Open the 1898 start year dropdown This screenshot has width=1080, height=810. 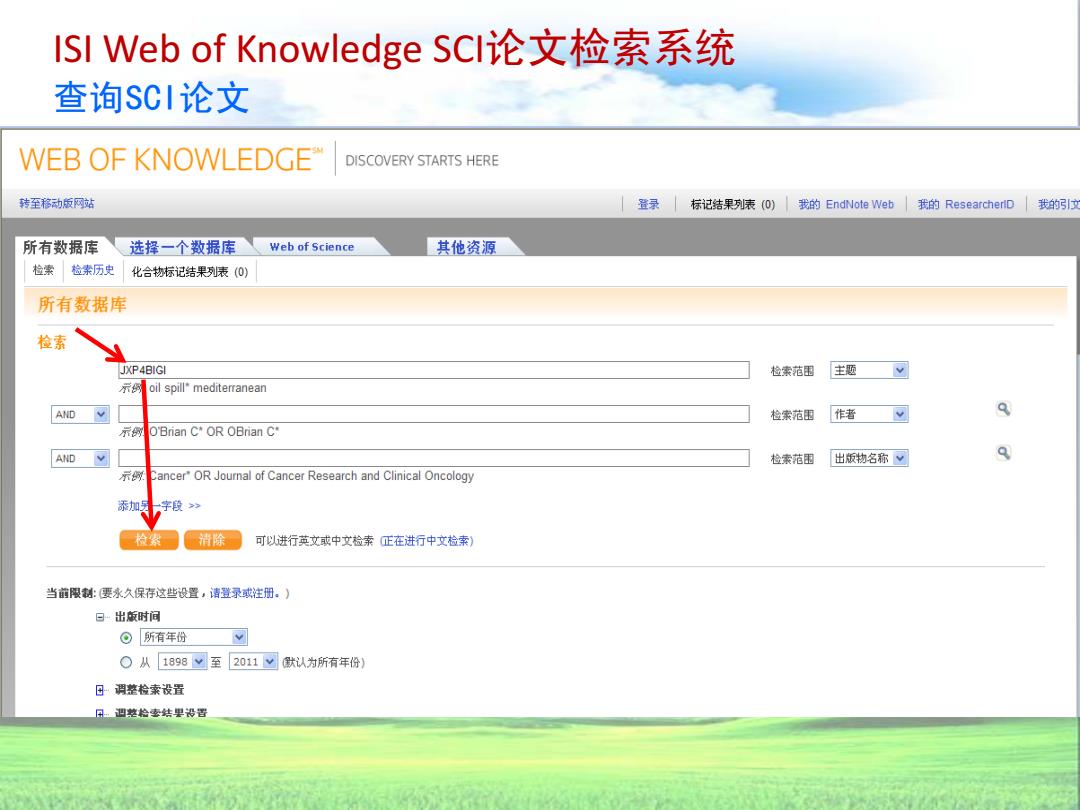(x=183, y=662)
